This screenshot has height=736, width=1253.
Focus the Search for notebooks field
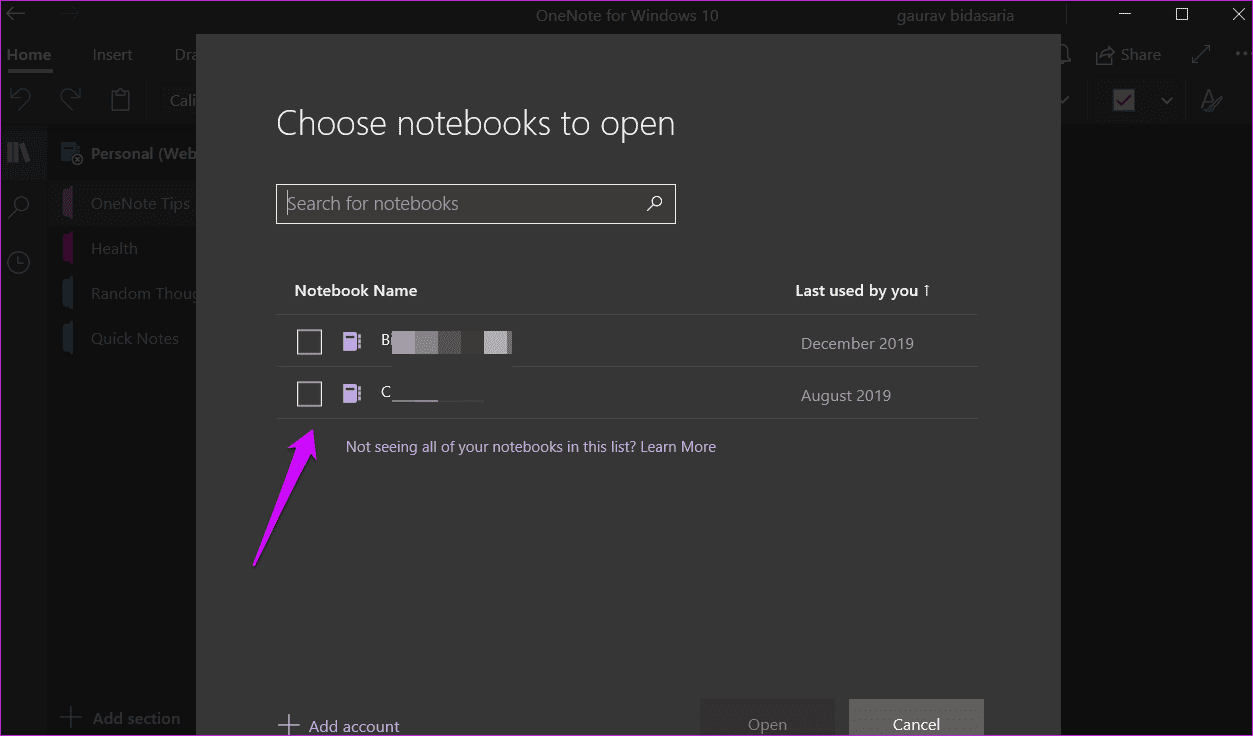pyautogui.click(x=476, y=203)
